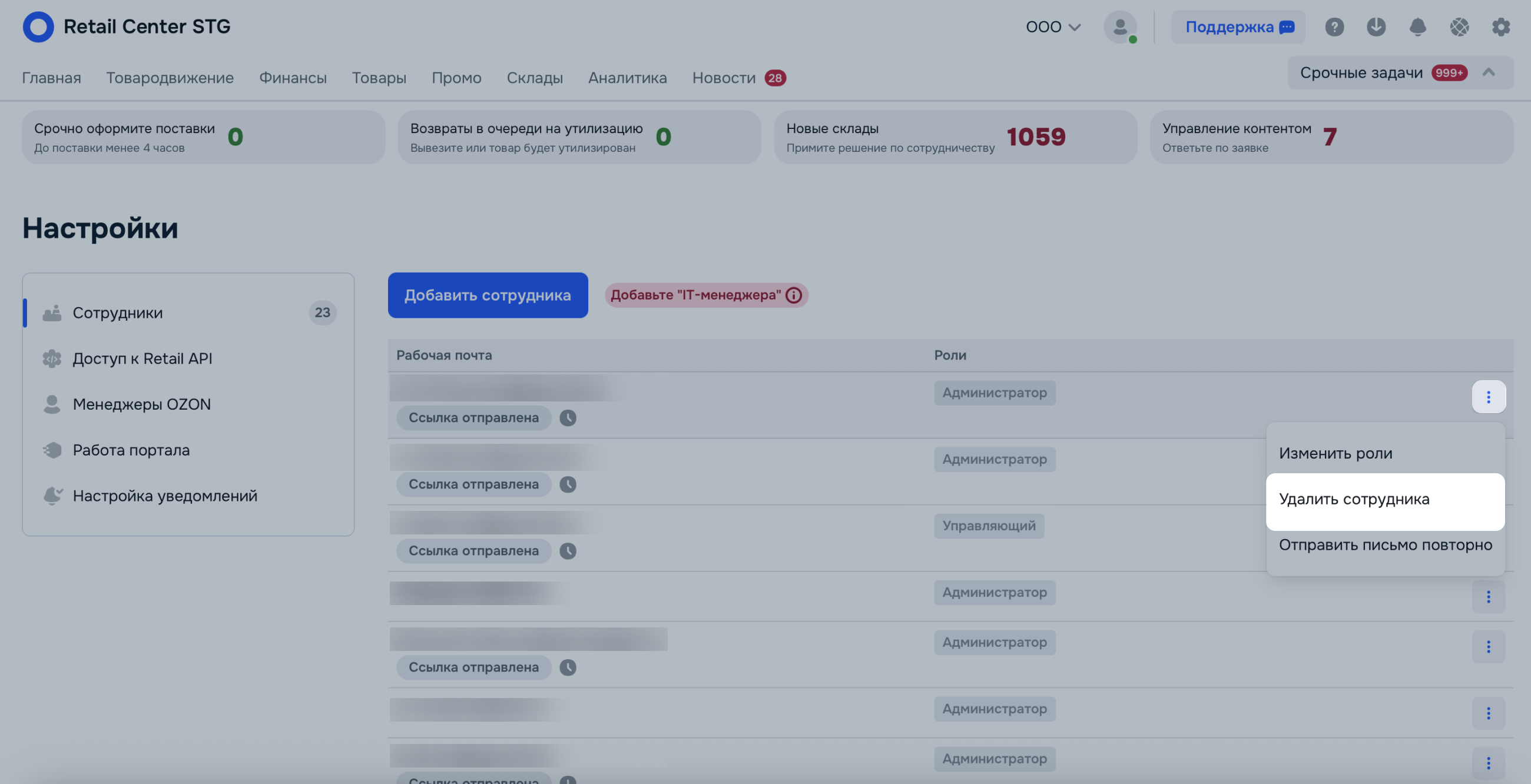This screenshot has height=784, width=1531.
Task: Click the 'Добавить сотрудника' button
Action: [488, 295]
